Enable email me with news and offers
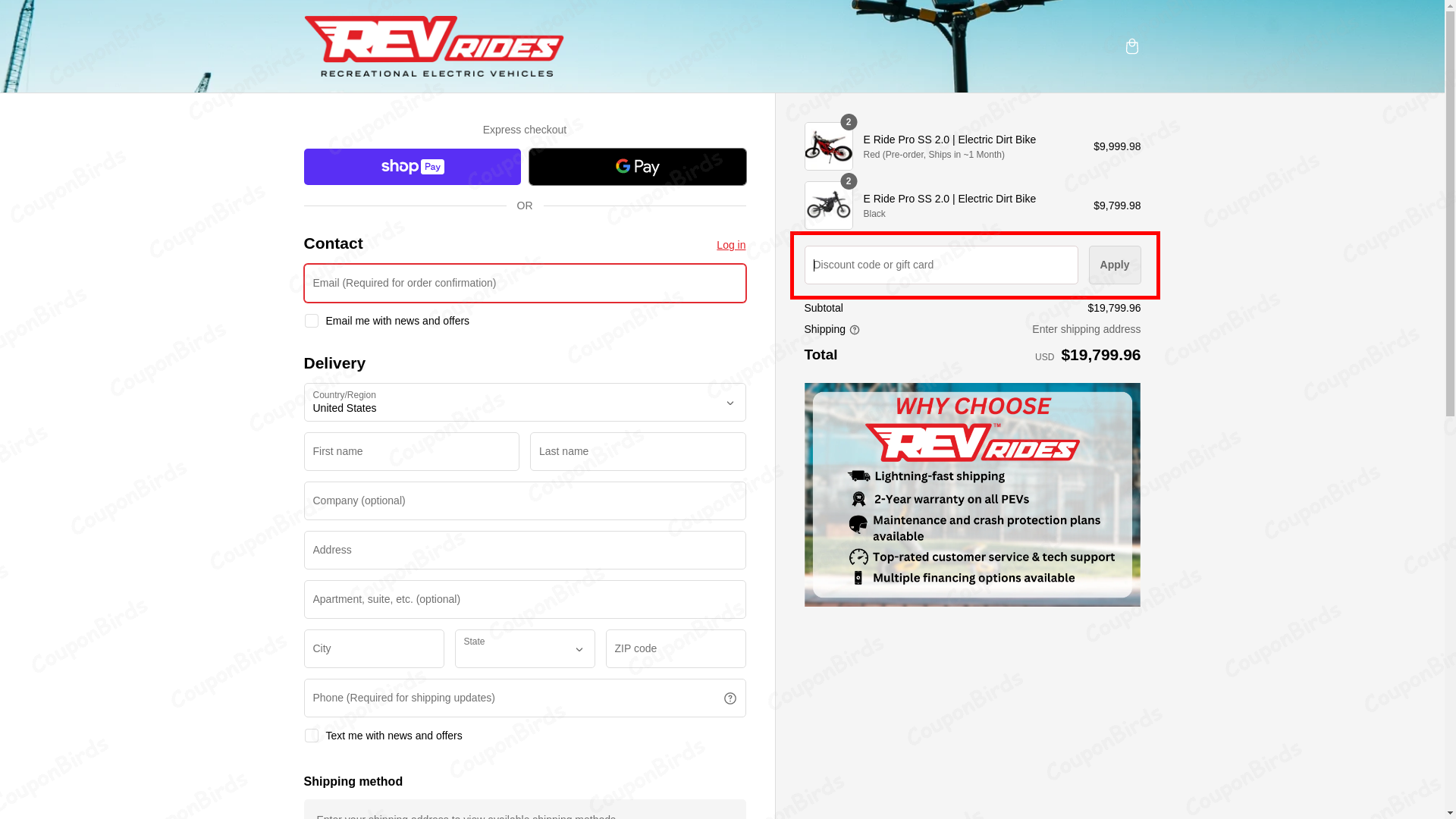Screen dimensions: 1456x819 click(311, 321)
